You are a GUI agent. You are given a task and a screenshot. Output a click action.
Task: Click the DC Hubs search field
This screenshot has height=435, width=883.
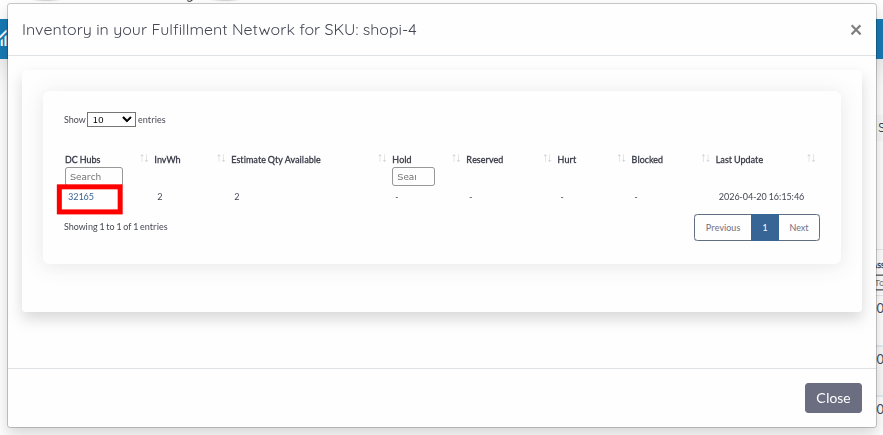(x=93, y=176)
